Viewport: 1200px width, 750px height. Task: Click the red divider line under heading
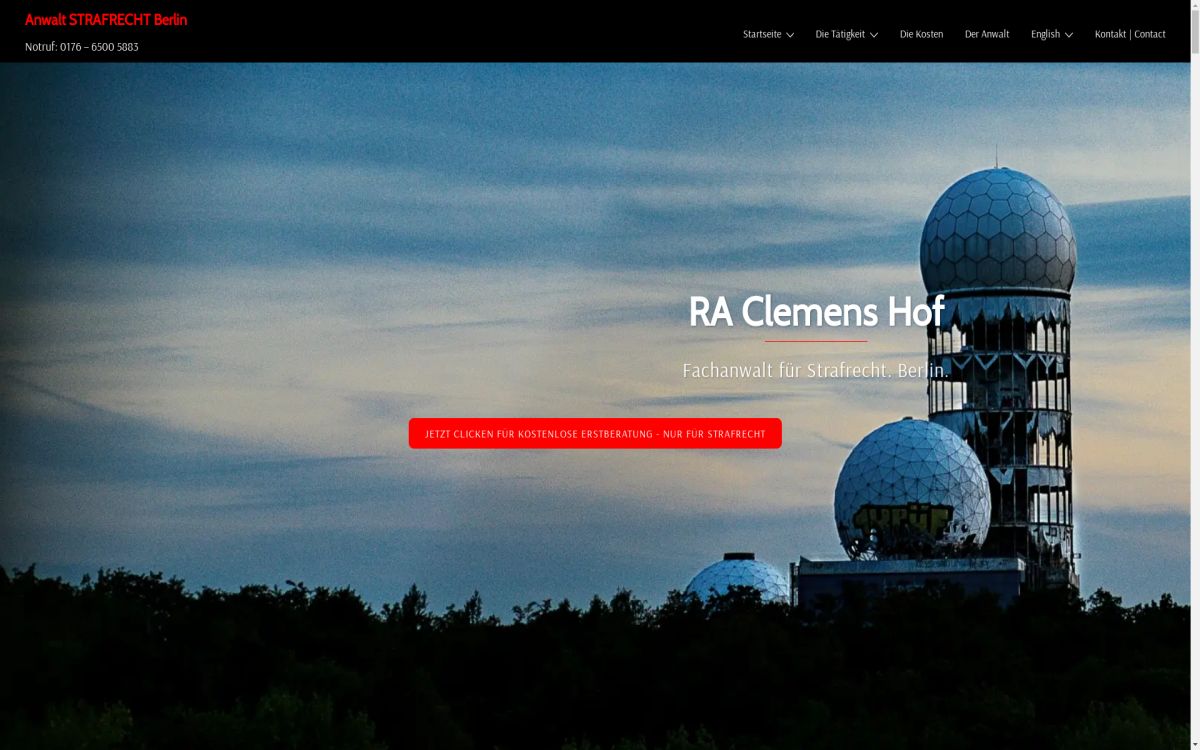(x=815, y=341)
